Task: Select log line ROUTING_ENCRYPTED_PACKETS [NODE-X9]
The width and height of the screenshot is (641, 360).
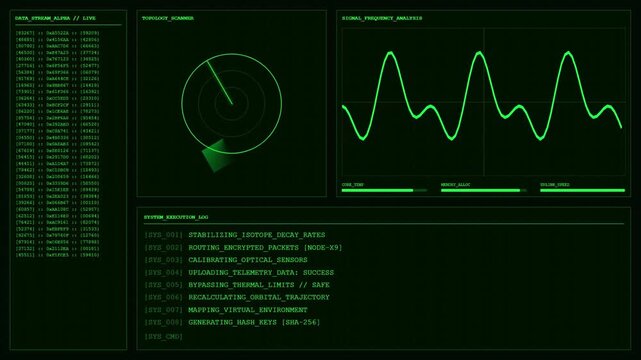Action: tap(265, 248)
